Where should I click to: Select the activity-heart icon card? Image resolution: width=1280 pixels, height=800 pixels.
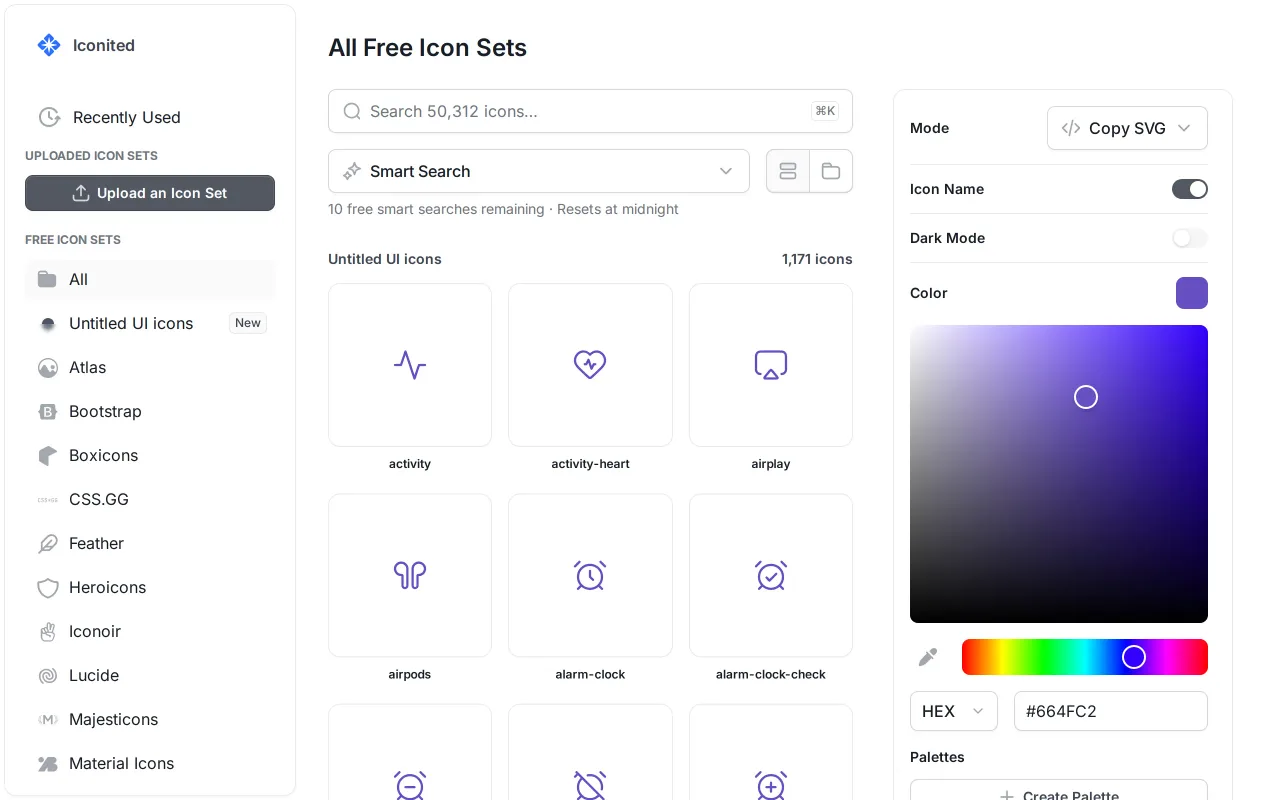[x=590, y=365]
